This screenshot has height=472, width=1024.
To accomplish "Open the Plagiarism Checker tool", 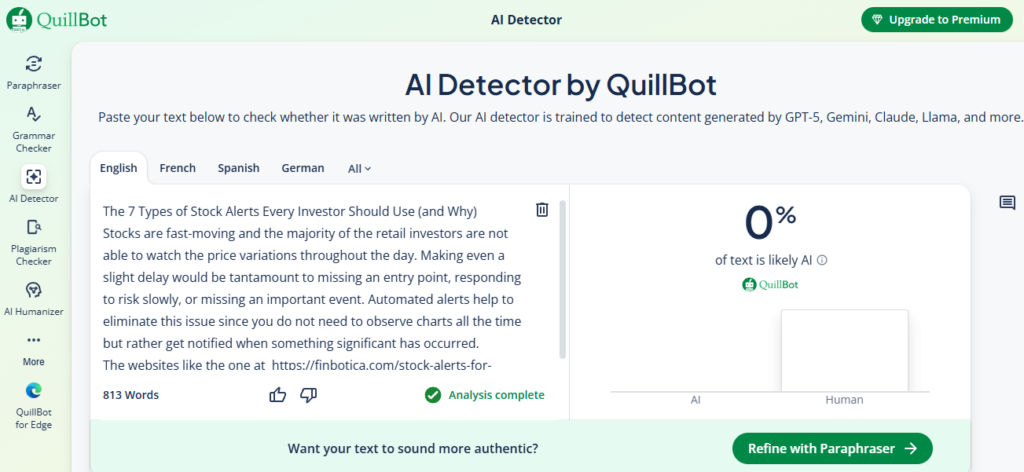I will pyautogui.click(x=34, y=229).
